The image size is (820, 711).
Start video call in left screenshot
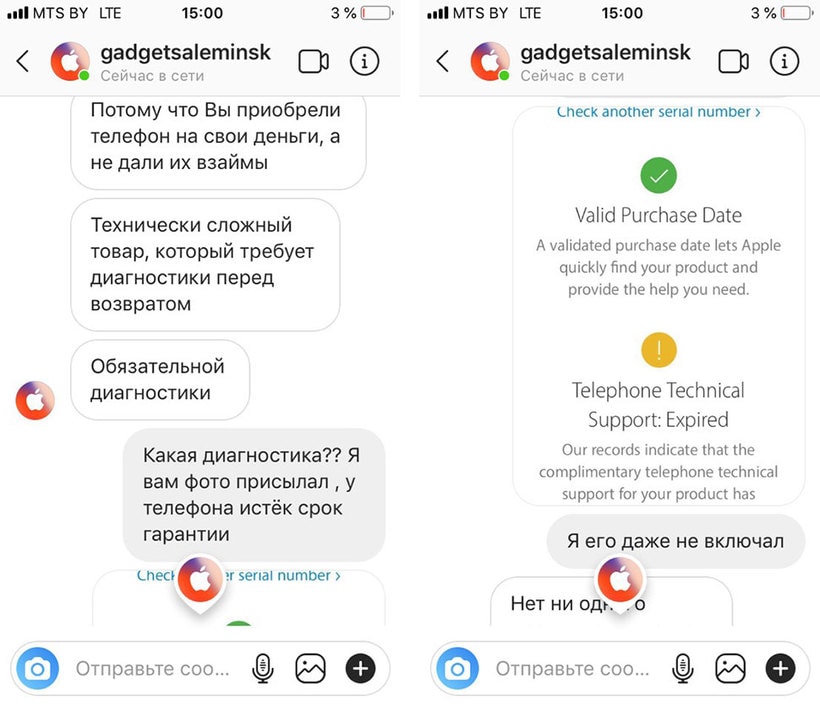[313, 62]
